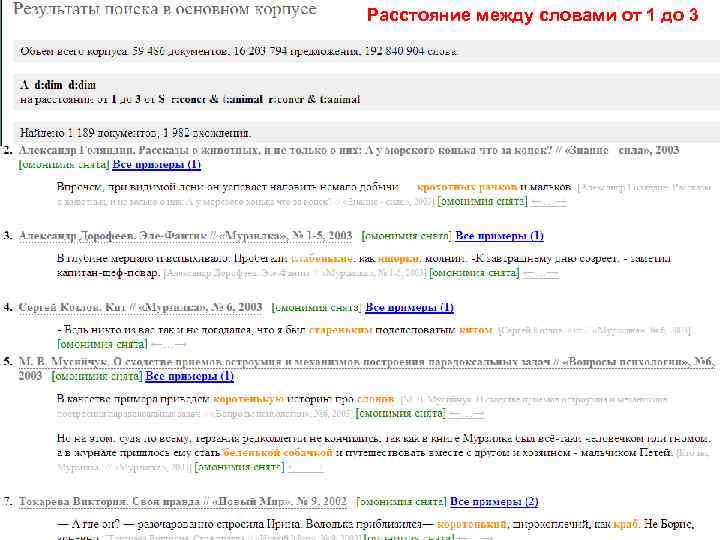The height and width of the screenshot is (540, 720).
Task: Click query text 'A d:dim d:dim'
Action: click(58, 85)
